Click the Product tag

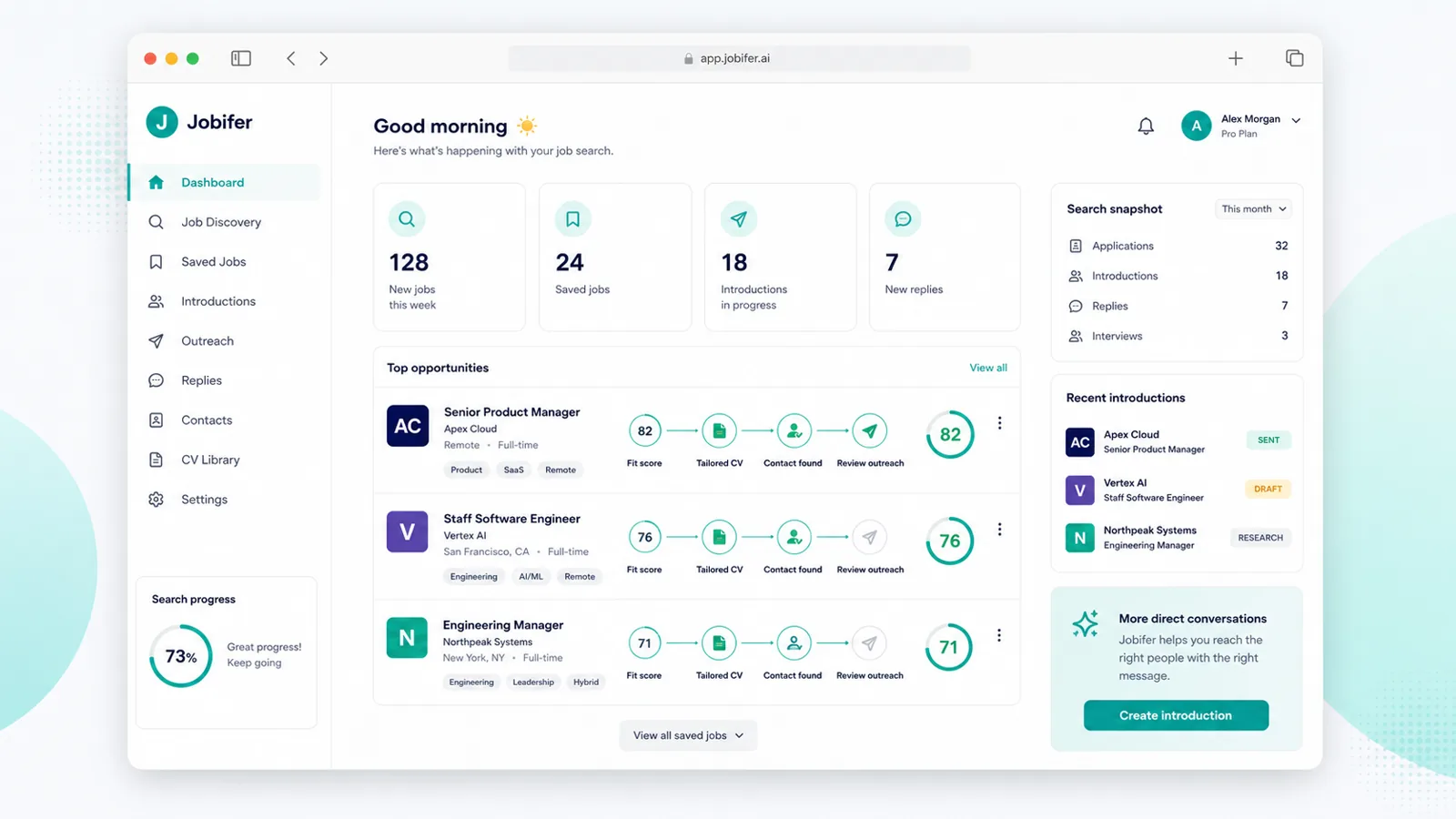pos(467,470)
